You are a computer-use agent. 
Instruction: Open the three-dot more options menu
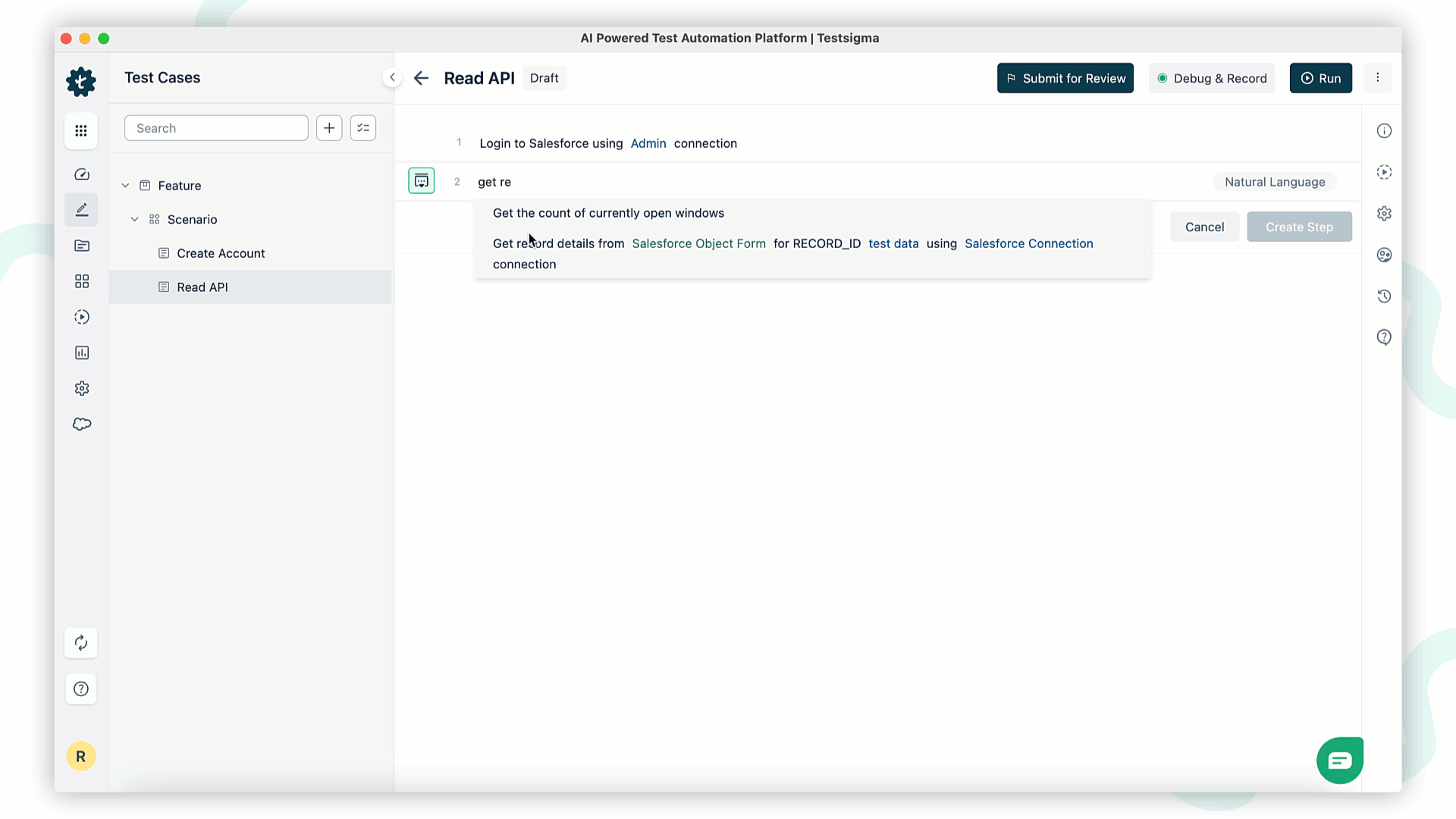coord(1378,77)
